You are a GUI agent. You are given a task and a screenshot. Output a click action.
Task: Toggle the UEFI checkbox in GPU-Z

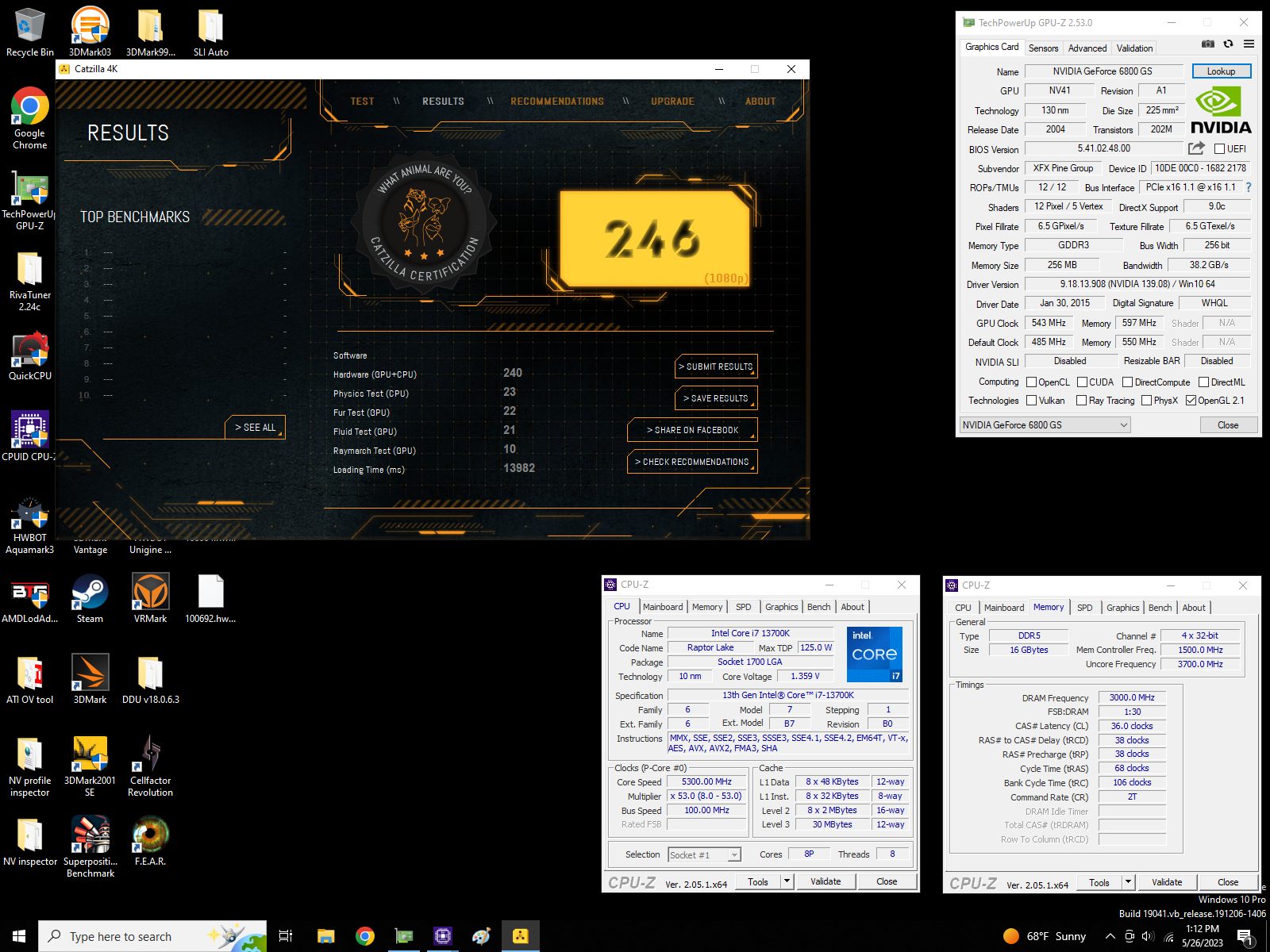click(x=1219, y=149)
